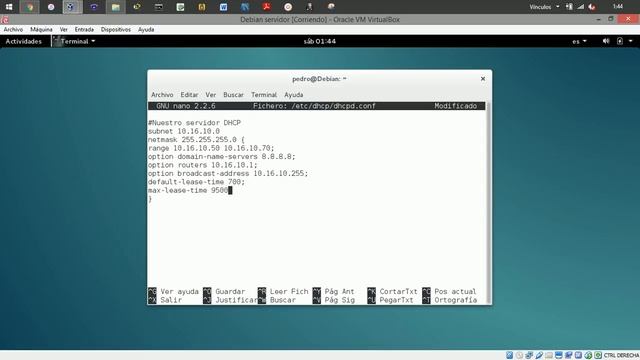The width and height of the screenshot is (640, 360).
Task: Open the VirtualBox Archivo menu
Action: (x=13, y=29)
